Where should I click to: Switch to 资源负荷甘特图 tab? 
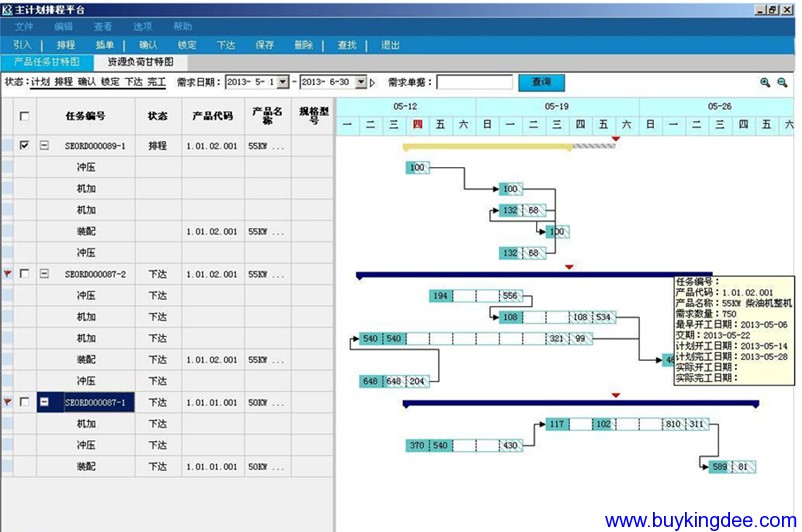click(x=140, y=62)
